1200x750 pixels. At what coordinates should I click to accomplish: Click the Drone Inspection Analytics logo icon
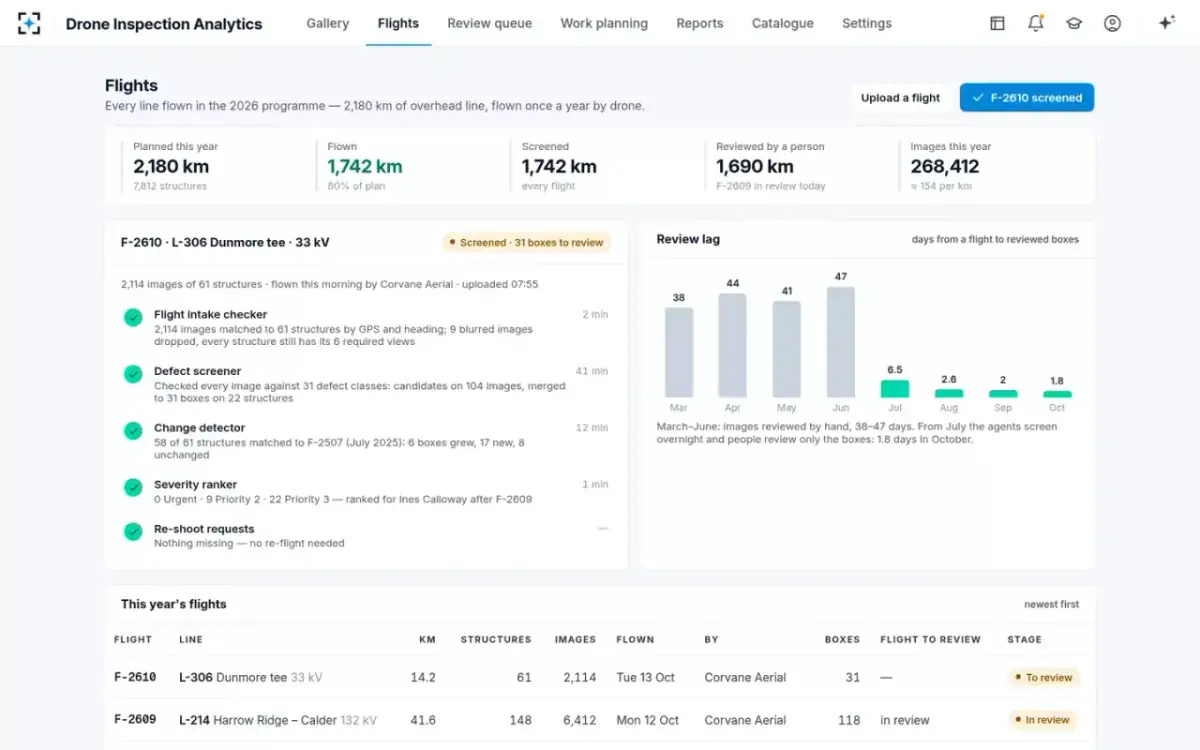pyautogui.click(x=29, y=23)
